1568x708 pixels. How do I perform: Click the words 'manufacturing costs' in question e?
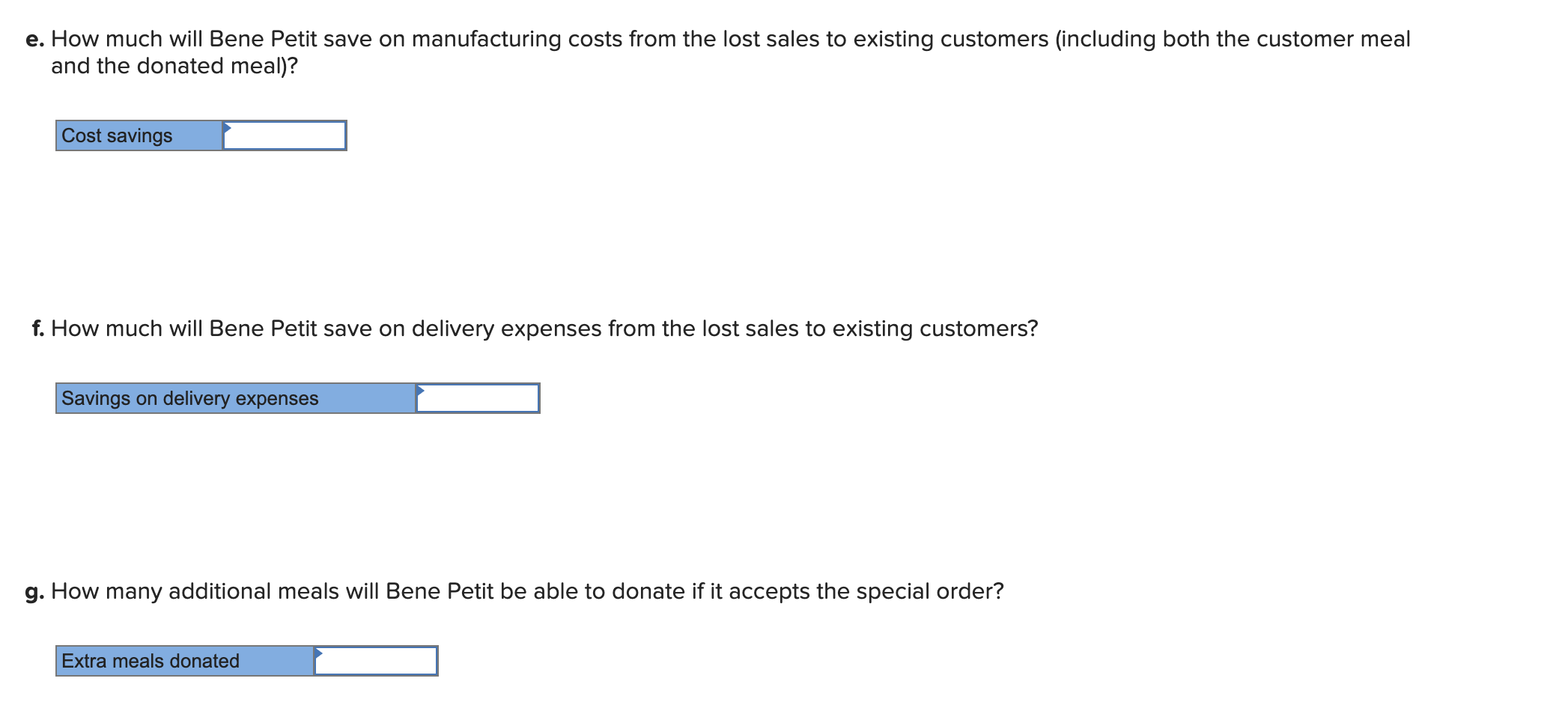coord(517,39)
